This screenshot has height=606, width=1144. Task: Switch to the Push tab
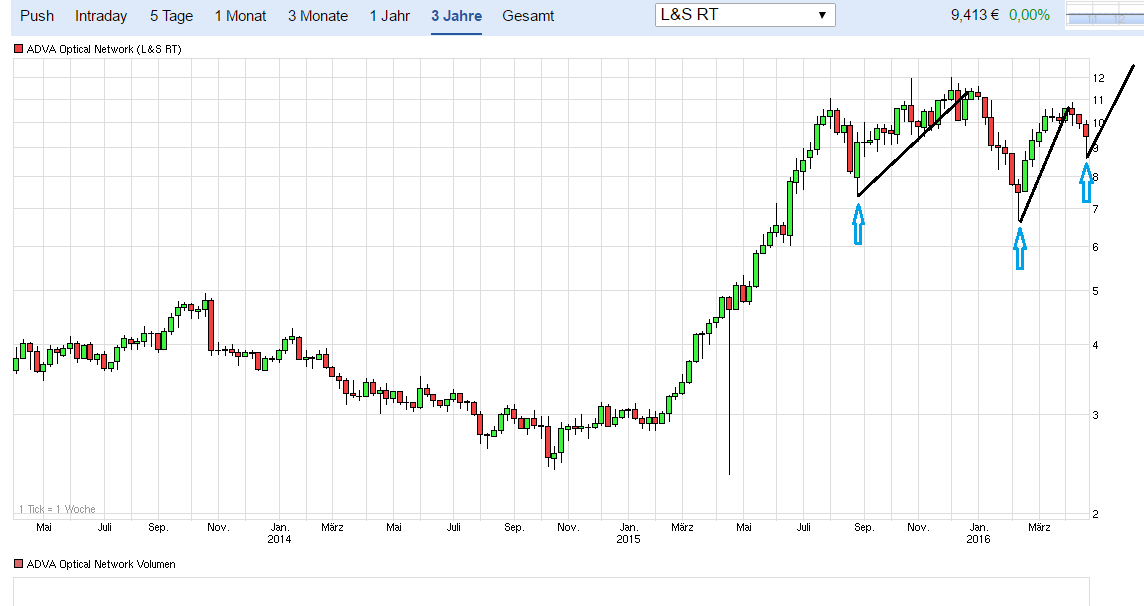36,15
